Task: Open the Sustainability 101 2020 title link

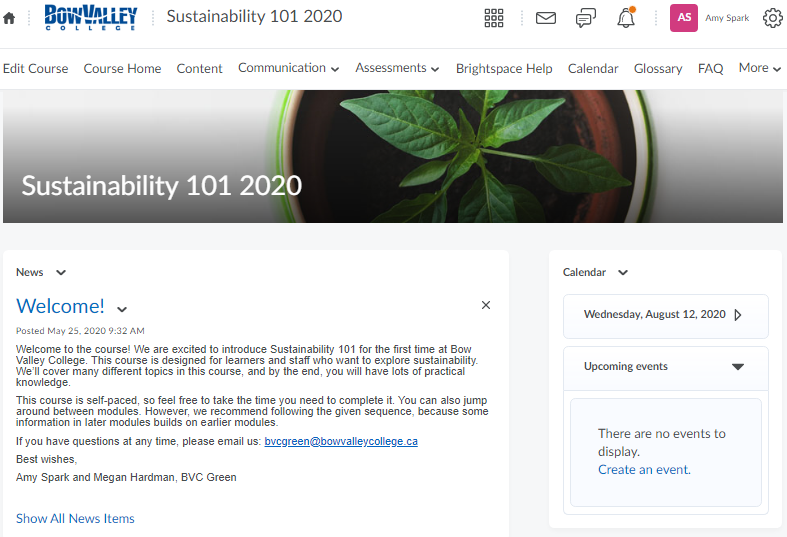Action: point(254,16)
